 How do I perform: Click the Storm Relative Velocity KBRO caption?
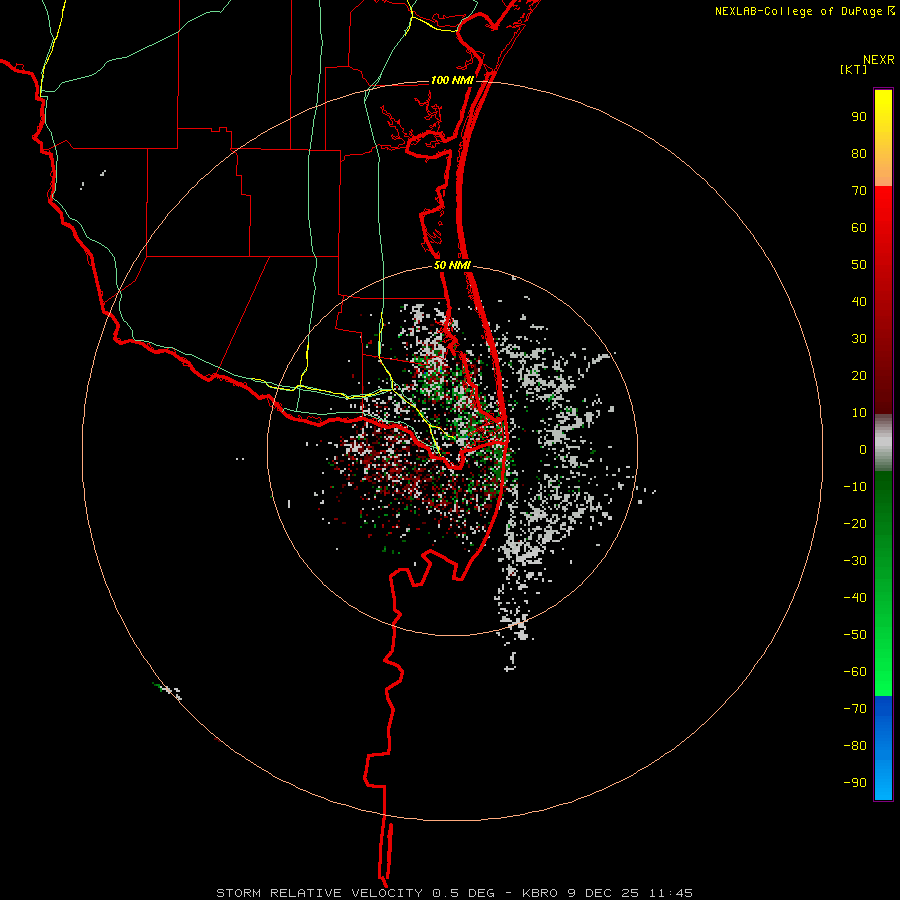pos(454,893)
